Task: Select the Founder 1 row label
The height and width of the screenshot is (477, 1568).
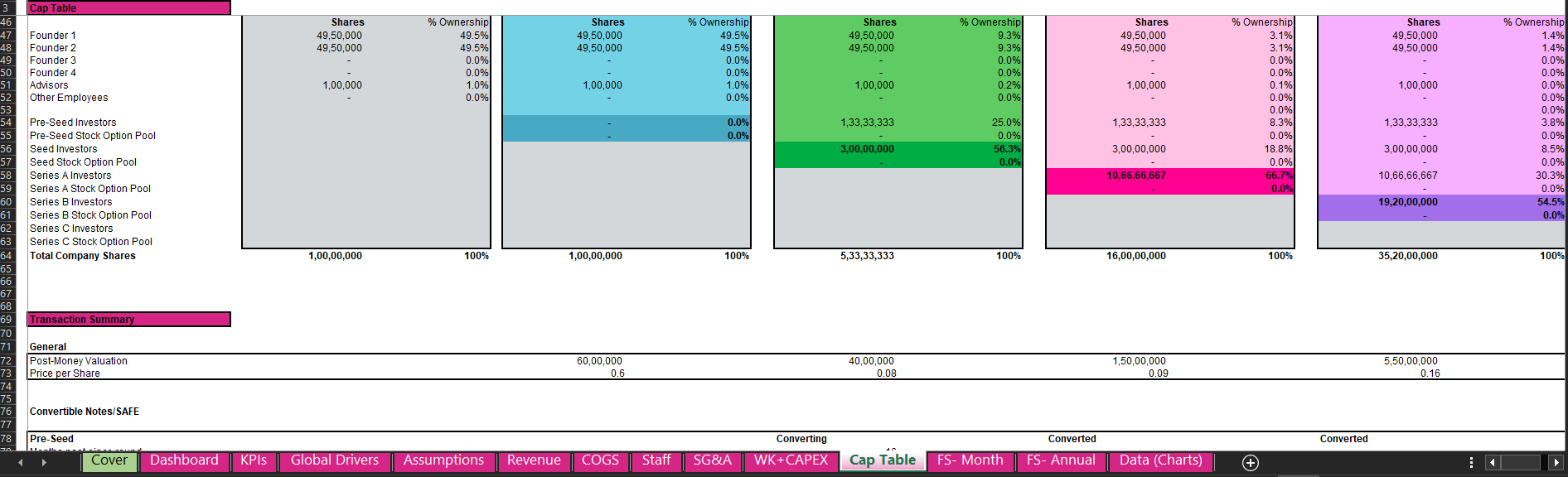Action: 53,36
